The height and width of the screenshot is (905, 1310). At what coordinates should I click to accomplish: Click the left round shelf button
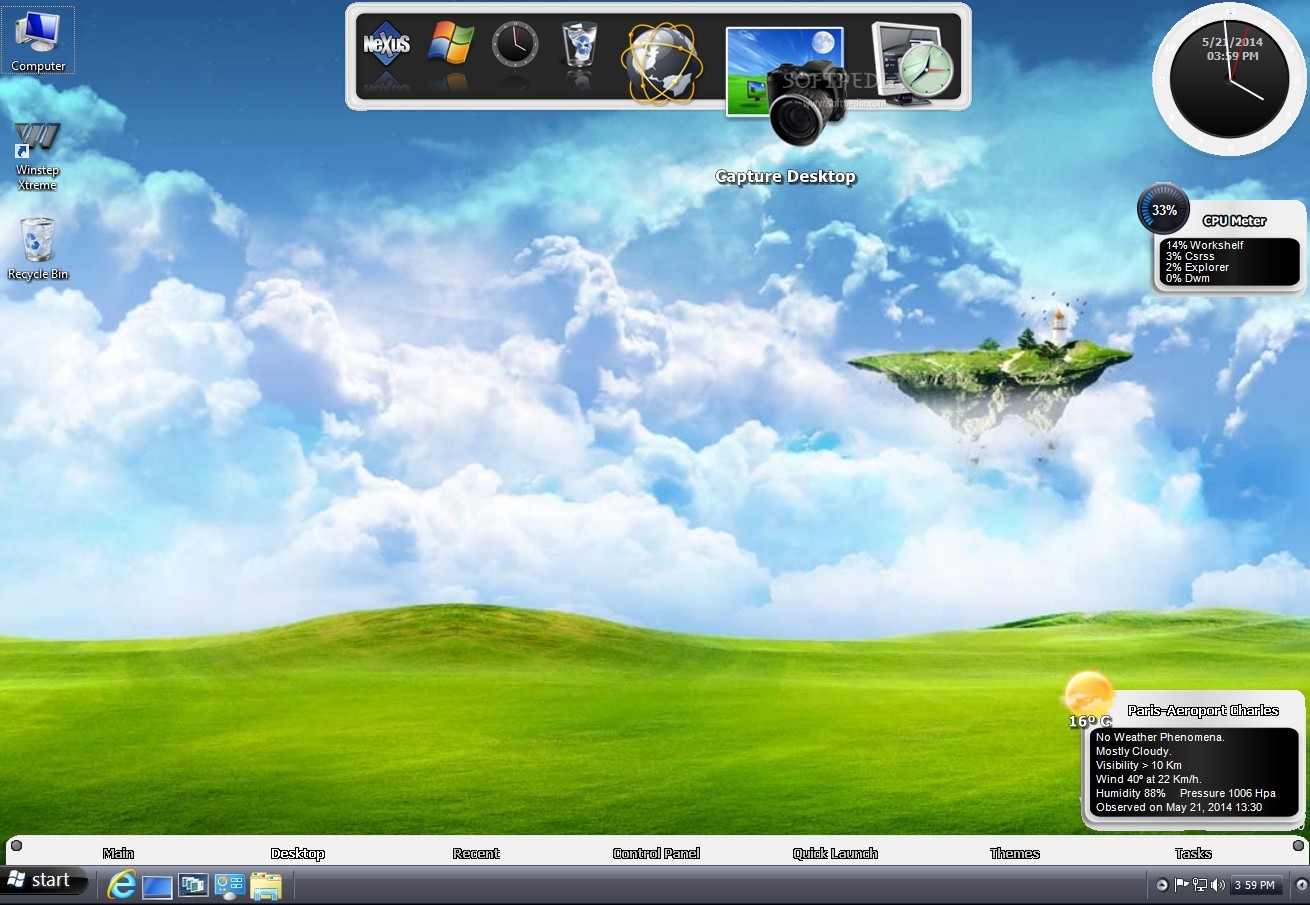(x=16, y=846)
